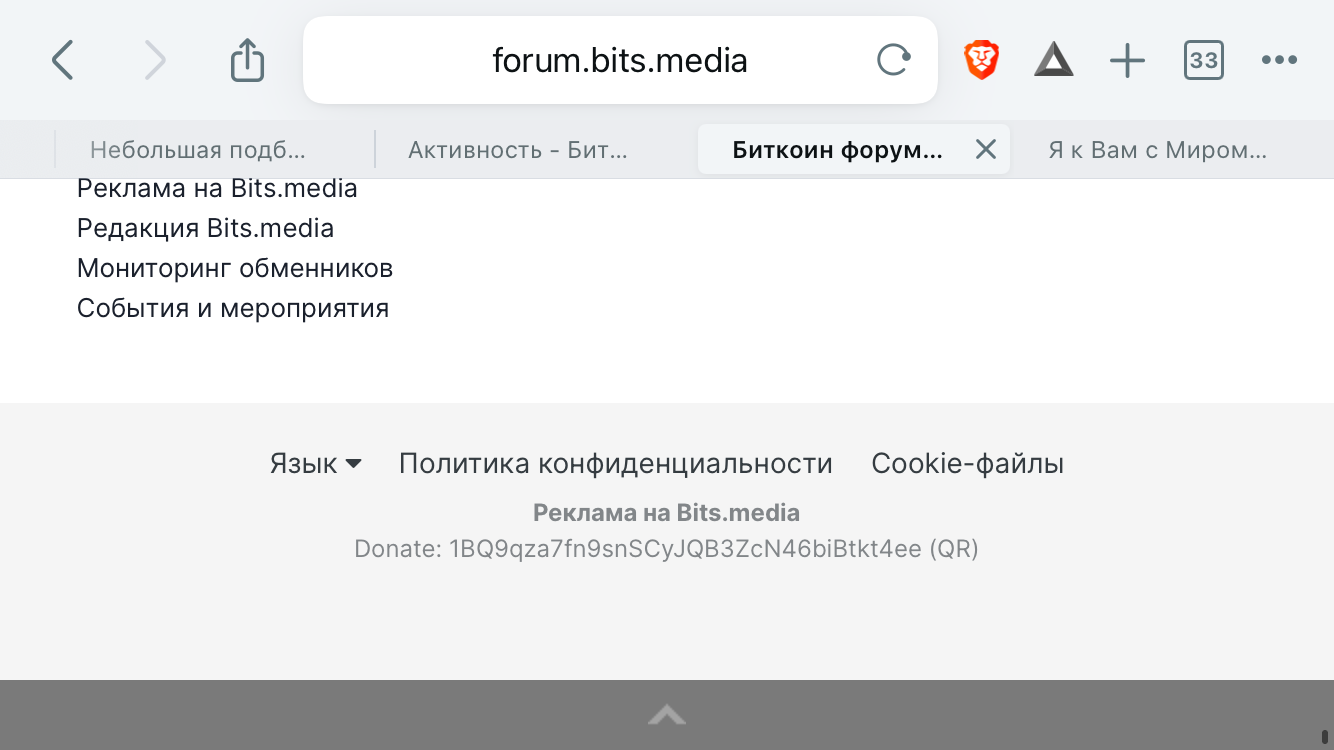Open a new tab with plus icon
Screen dimensions: 1334x750
[1127, 61]
